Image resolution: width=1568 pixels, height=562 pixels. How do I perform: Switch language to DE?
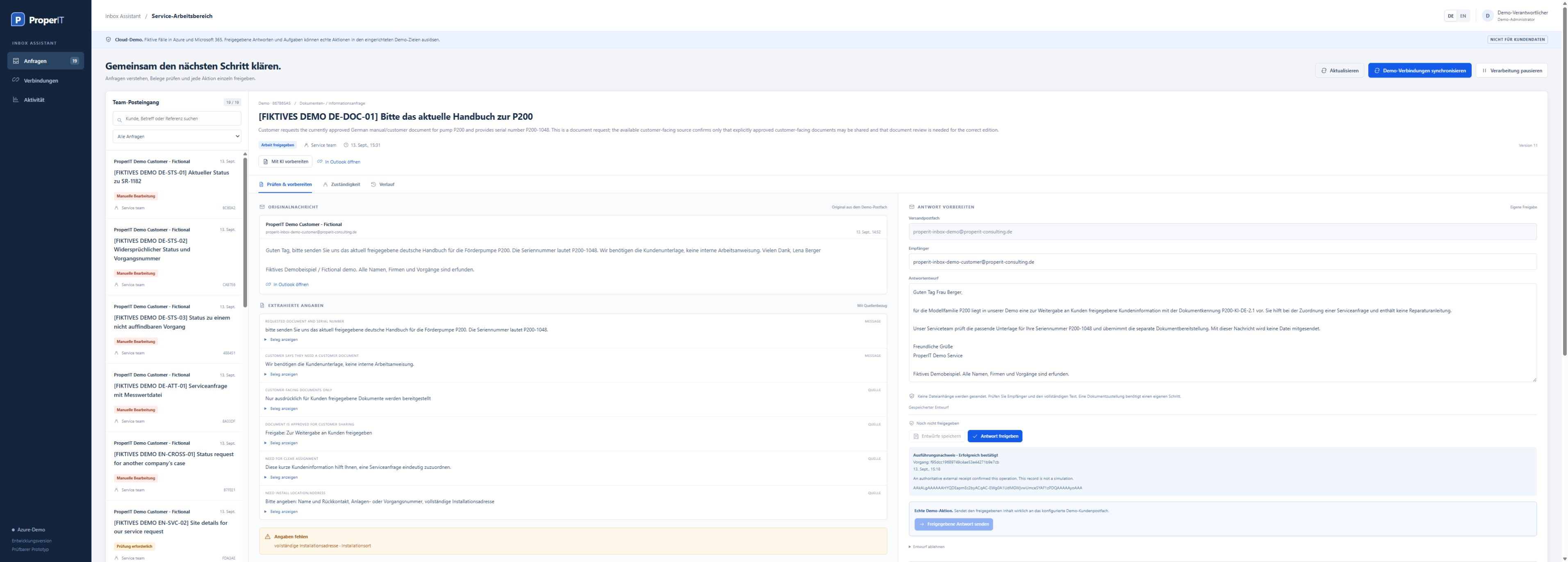point(1450,16)
